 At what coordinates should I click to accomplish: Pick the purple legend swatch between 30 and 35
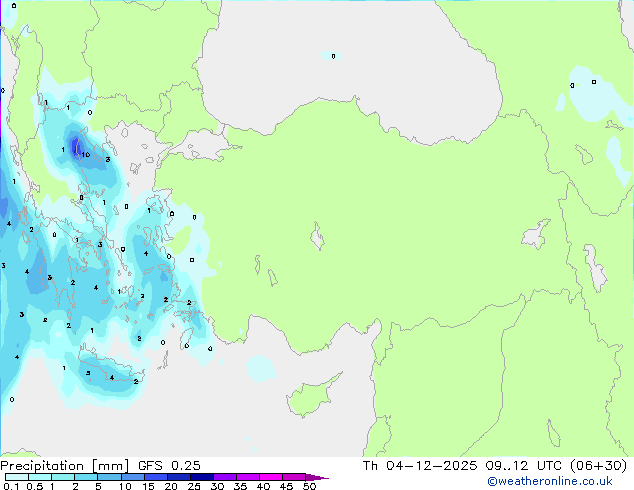point(225,477)
